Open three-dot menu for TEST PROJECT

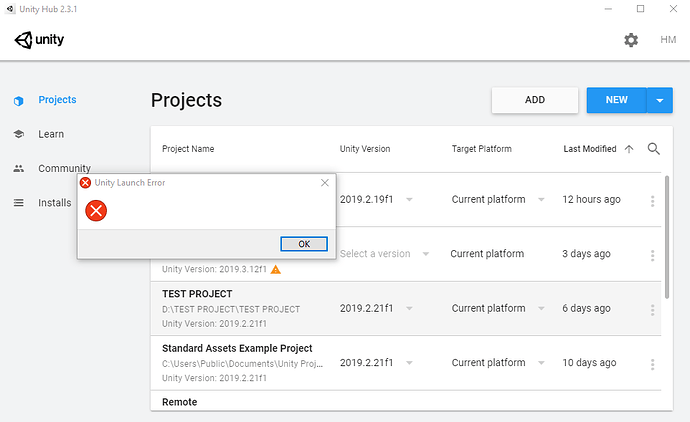pyautogui.click(x=653, y=309)
